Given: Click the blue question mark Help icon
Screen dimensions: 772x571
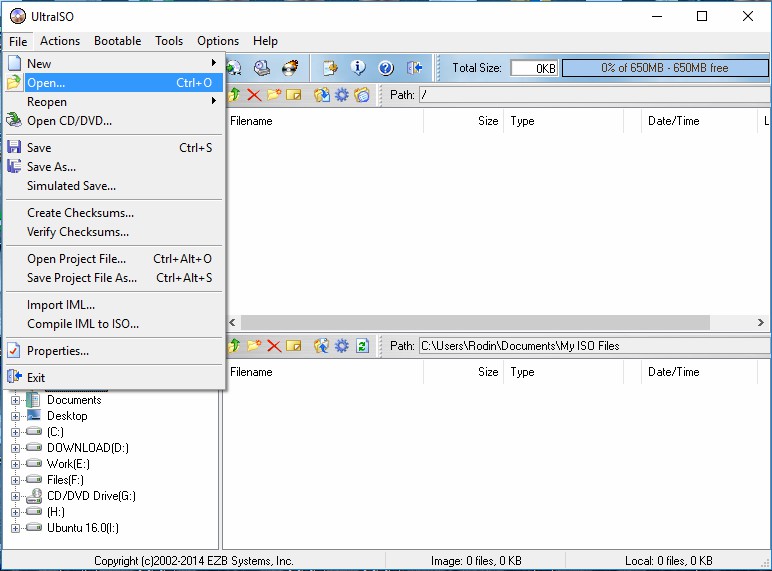Looking at the screenshot, I should [386, 68].
